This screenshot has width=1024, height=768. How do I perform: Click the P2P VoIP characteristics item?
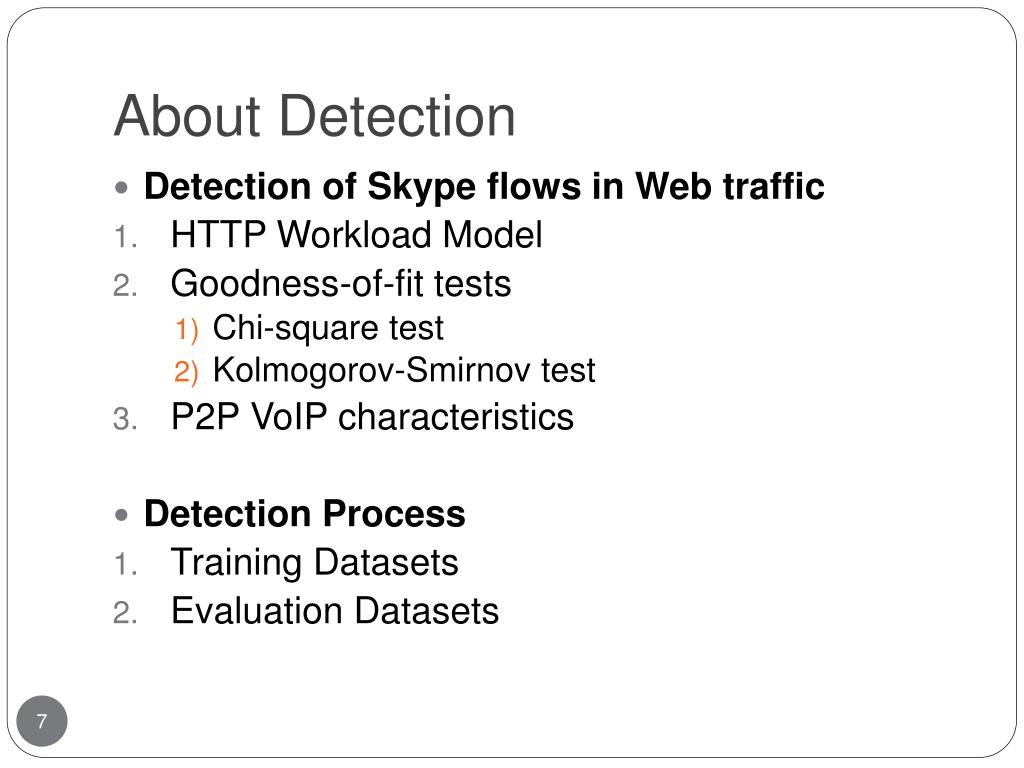(x=372, y=417)
